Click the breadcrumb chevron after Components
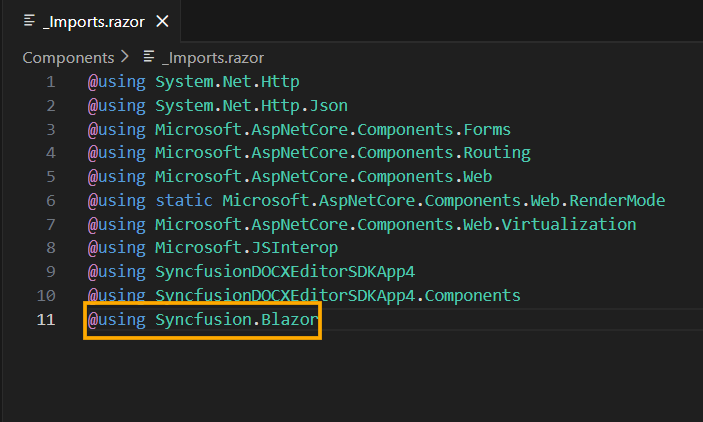The width and height of the screenshot is (703, 422). [124, 57]
